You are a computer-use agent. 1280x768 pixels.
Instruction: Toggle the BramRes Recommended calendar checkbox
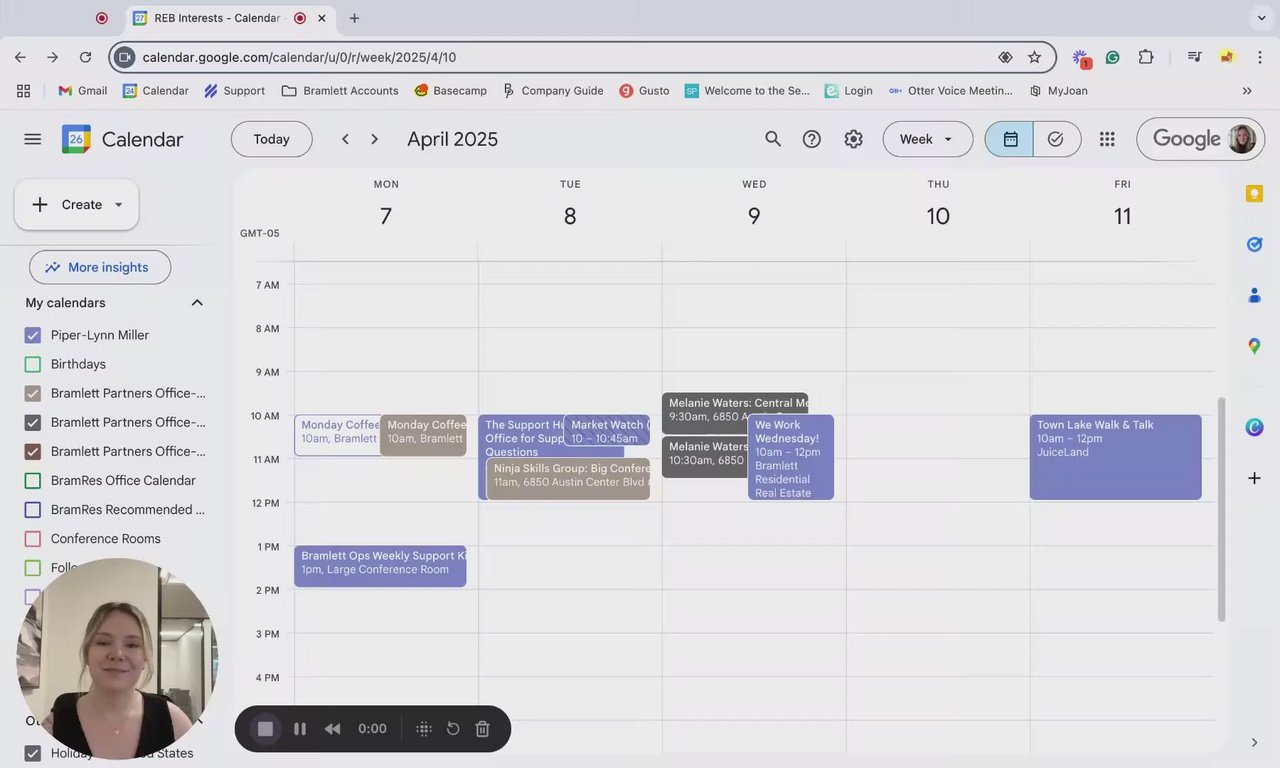(33, 509)
